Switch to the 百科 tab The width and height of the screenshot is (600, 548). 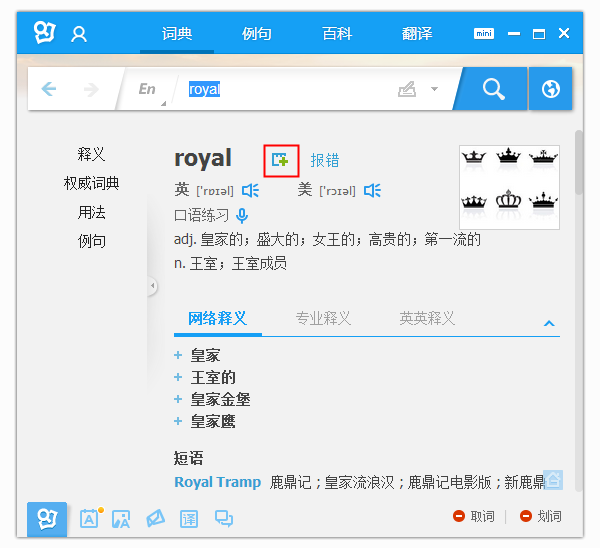coord(337,34)
